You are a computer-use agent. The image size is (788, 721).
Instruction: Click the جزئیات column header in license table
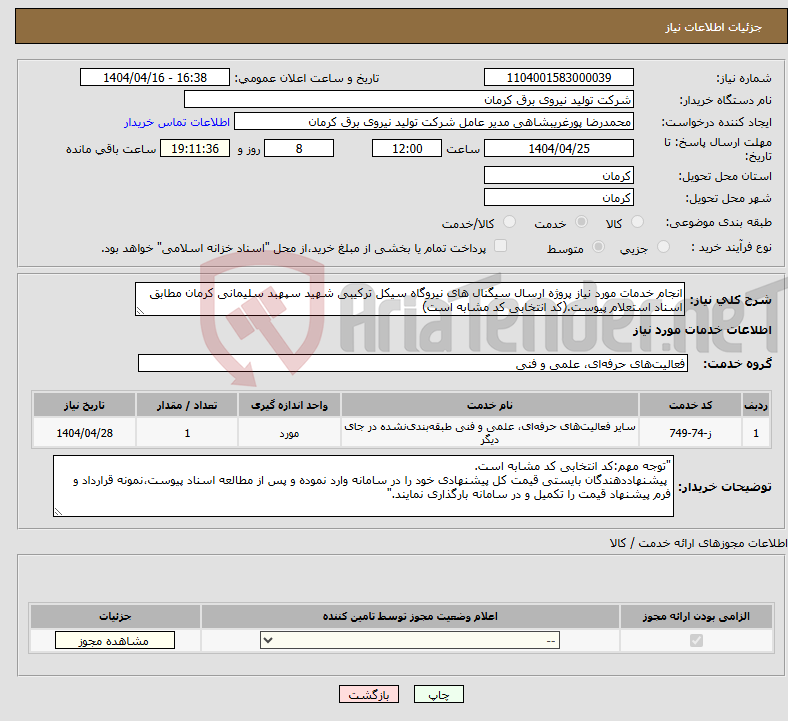pyautogui.click(x=115, y=616)
